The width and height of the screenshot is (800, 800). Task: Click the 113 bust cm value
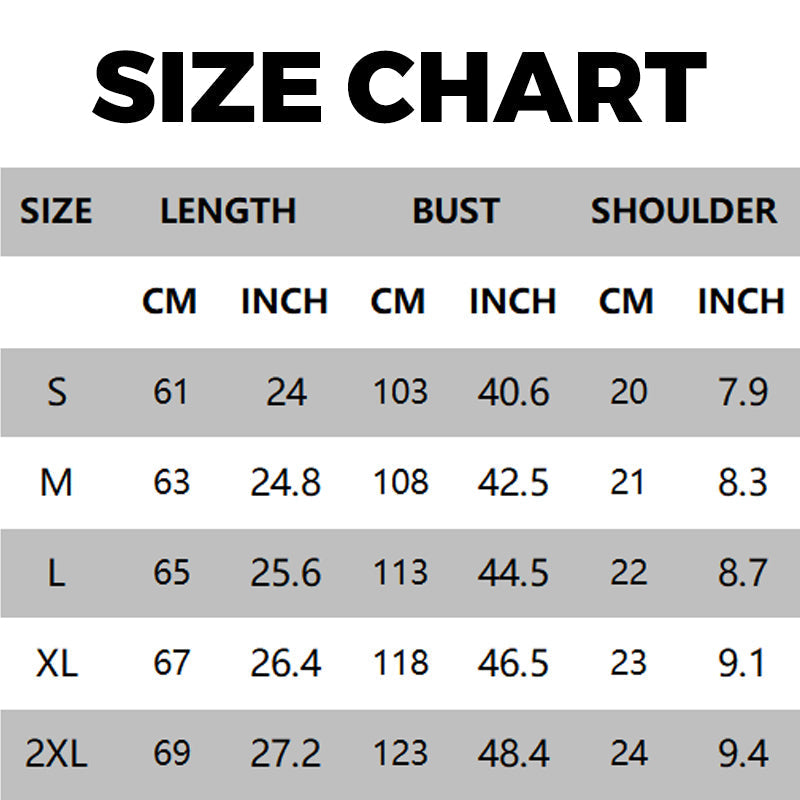400,573
